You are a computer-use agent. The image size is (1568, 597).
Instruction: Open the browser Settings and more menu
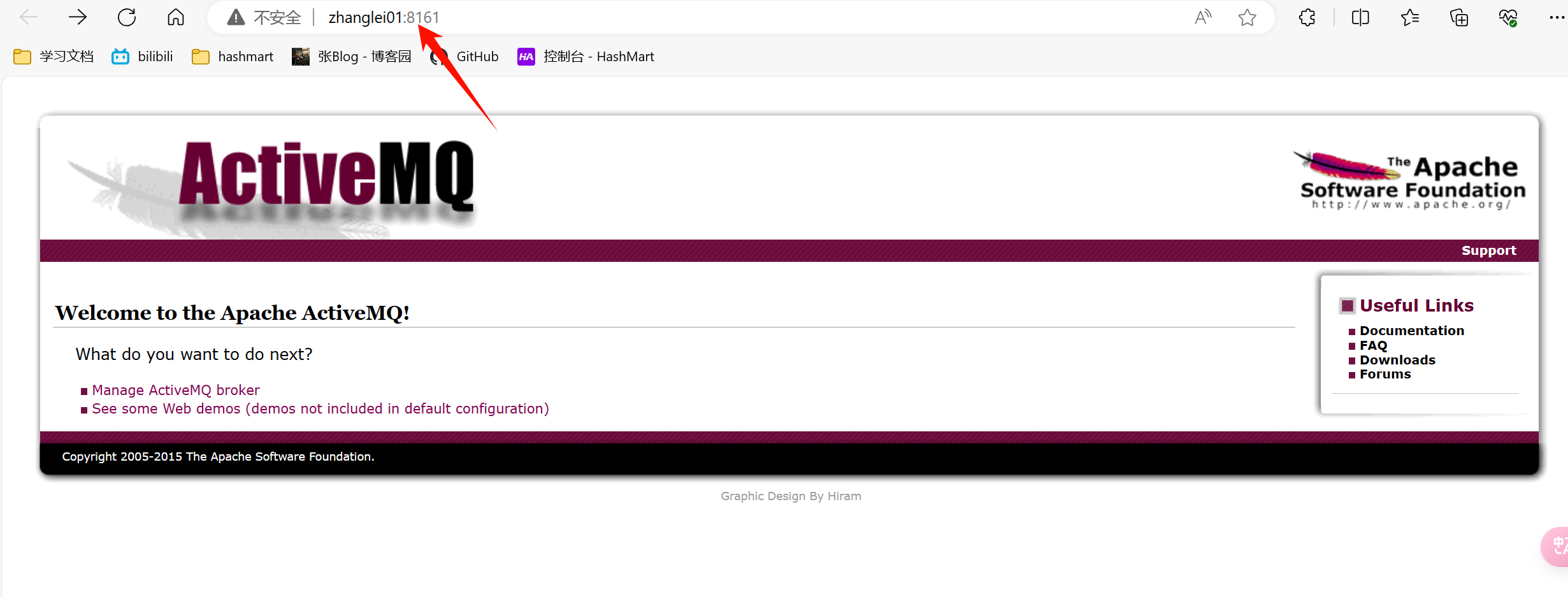coord(1557,17)
